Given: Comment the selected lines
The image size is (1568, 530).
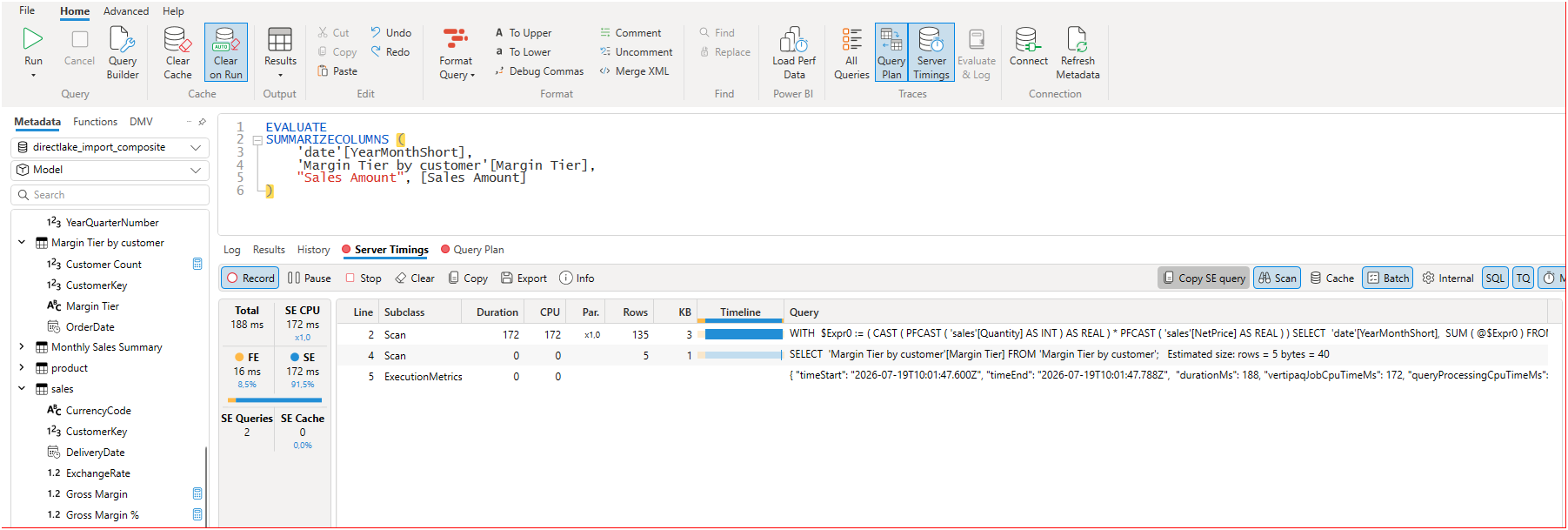Looking at the screenshot, I should coord(631,33).
